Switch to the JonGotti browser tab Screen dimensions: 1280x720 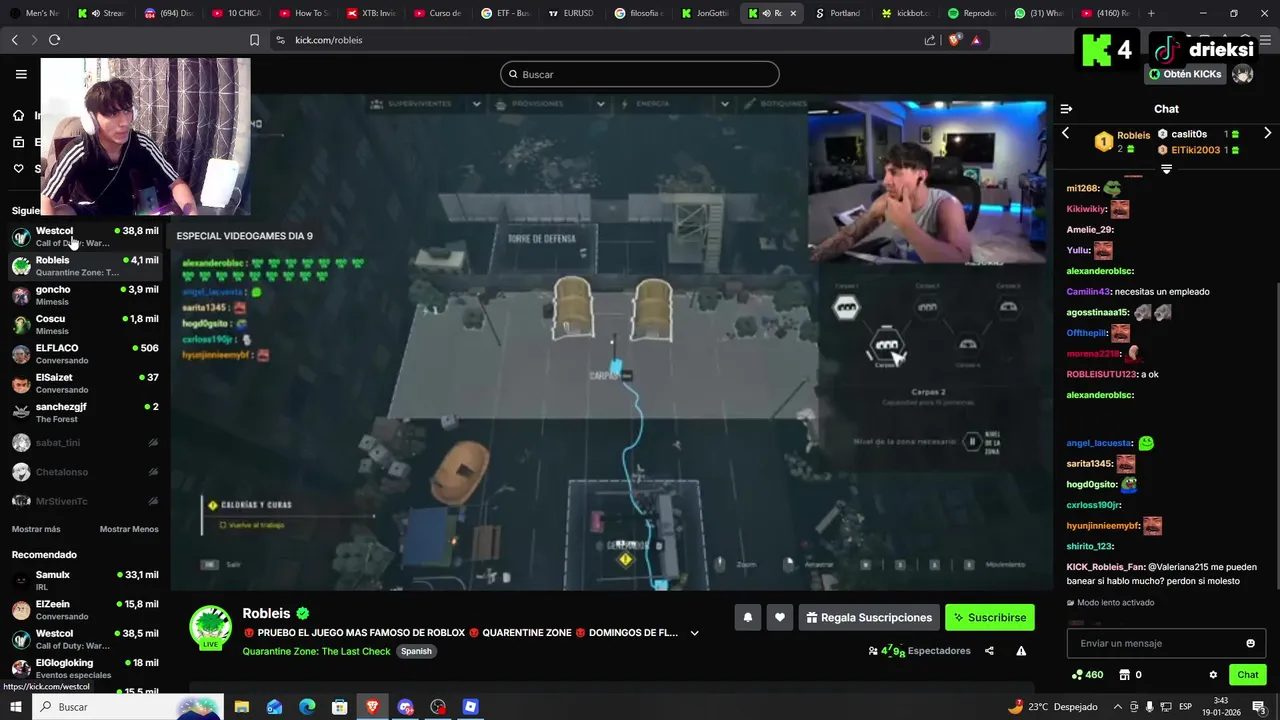(x=704, y=13)
